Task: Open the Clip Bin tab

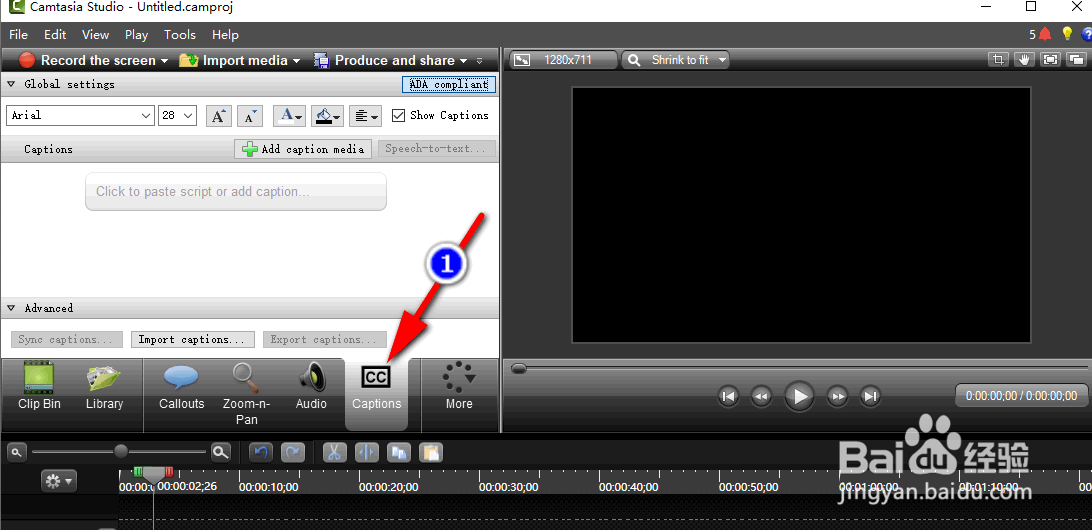Action: (39, 385)
